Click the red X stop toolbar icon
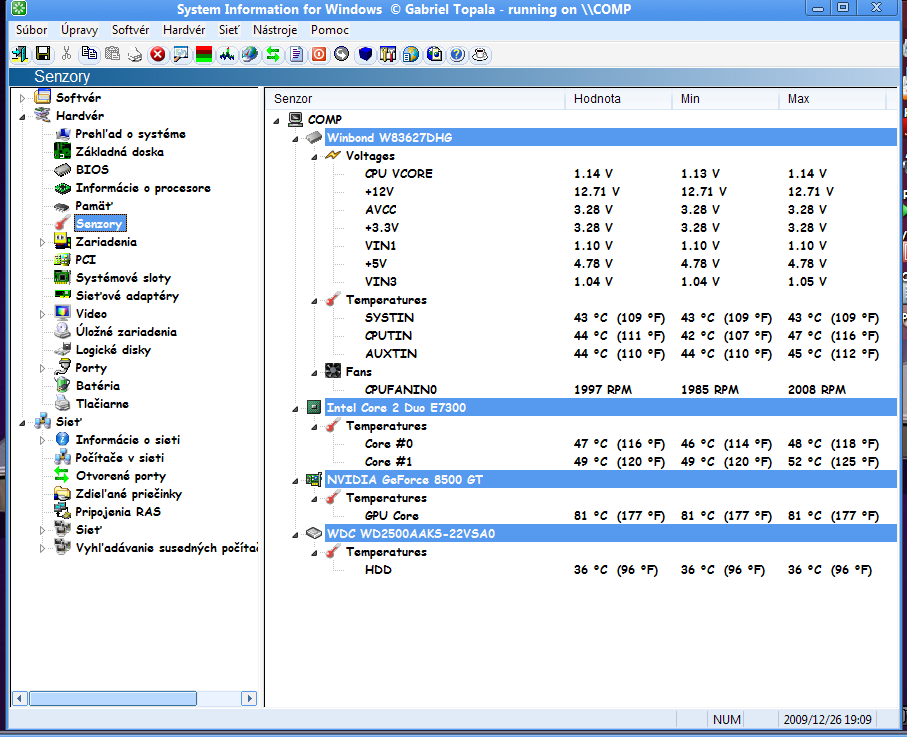The image size is (907, 737). [x=157, y=54]
